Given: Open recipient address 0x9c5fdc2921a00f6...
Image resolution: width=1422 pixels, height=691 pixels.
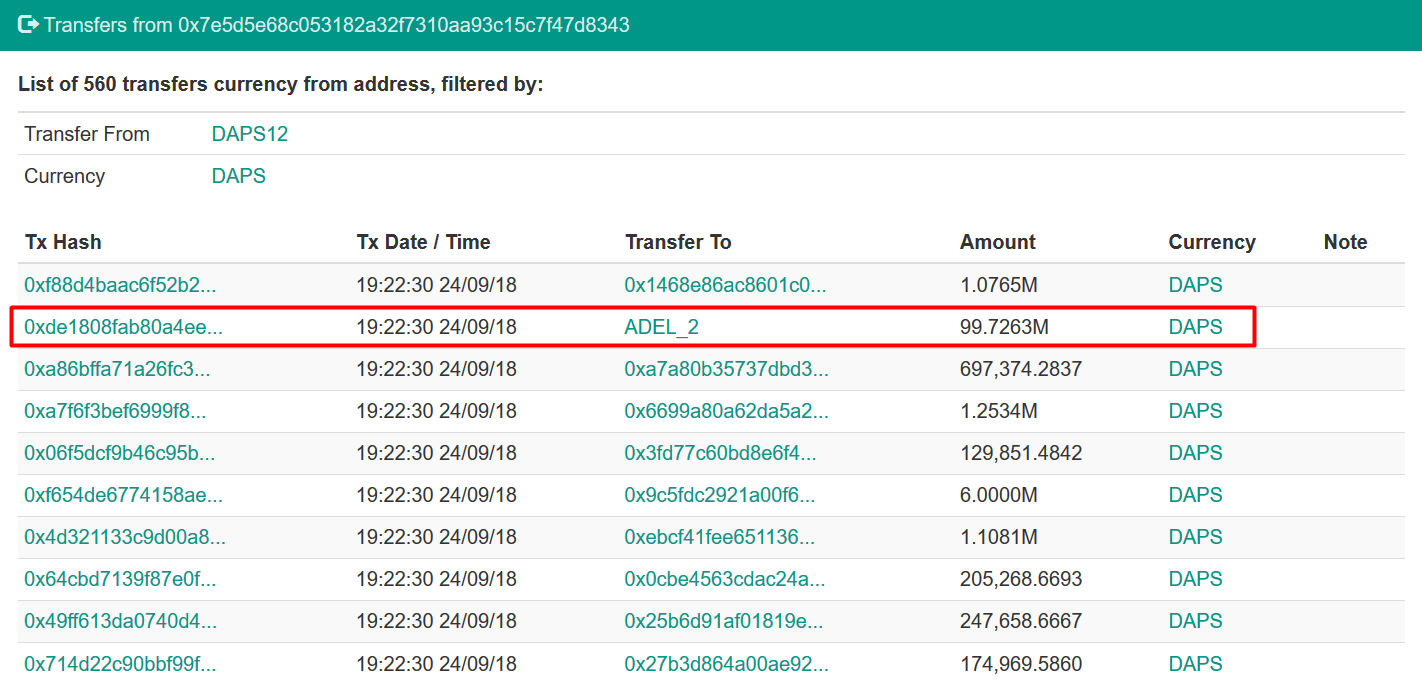Looking at the screenshot, I should (x=720, y=495).
